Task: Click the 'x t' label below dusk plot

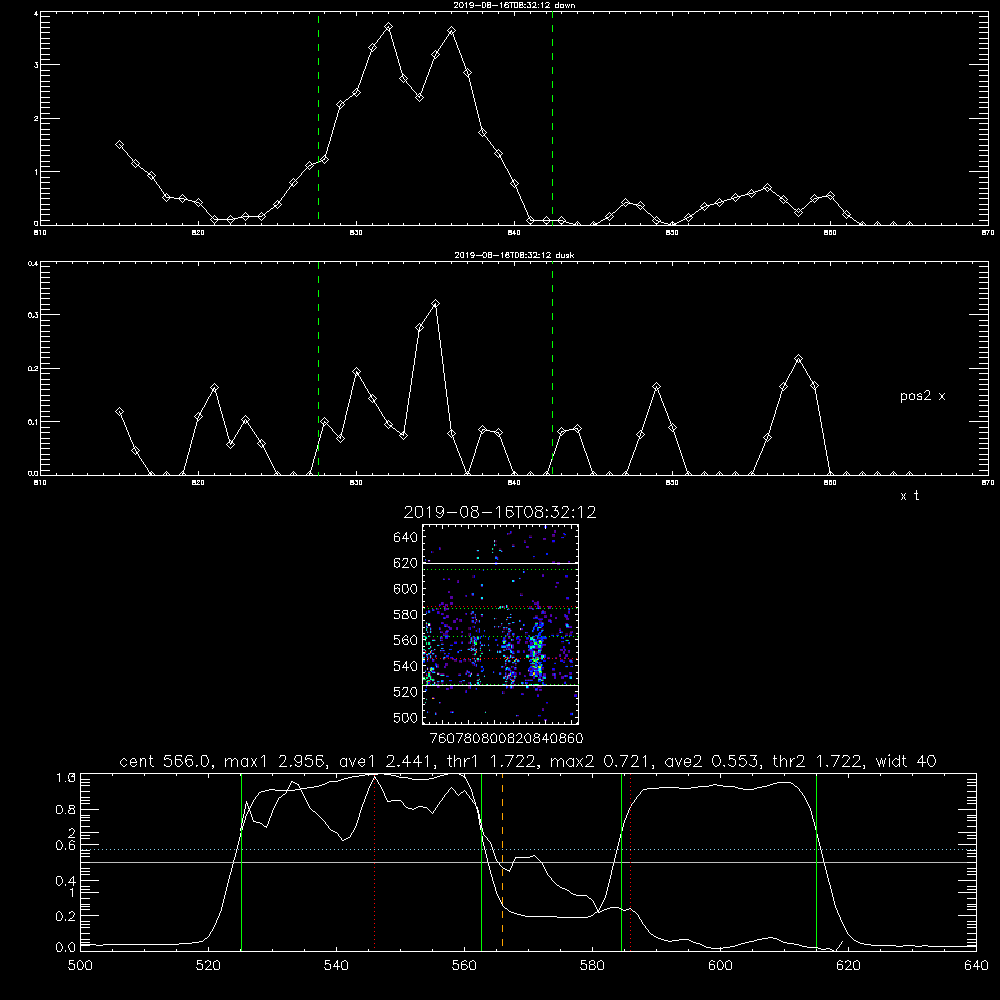Action: tap(909, 496)
